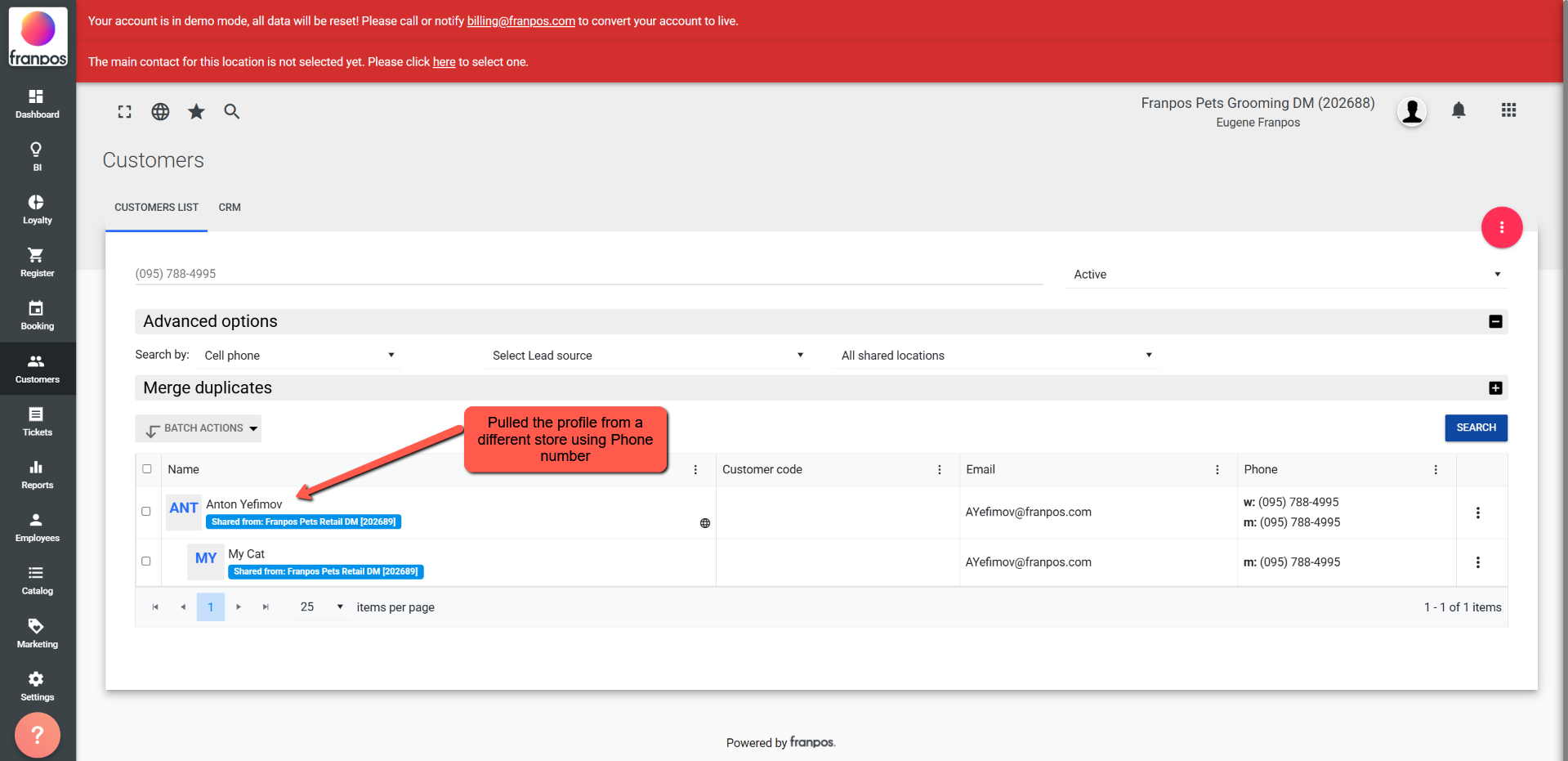Open the Select Lead source dropdown
This screenshot has width=1568, height=761.
click(647, 356)
